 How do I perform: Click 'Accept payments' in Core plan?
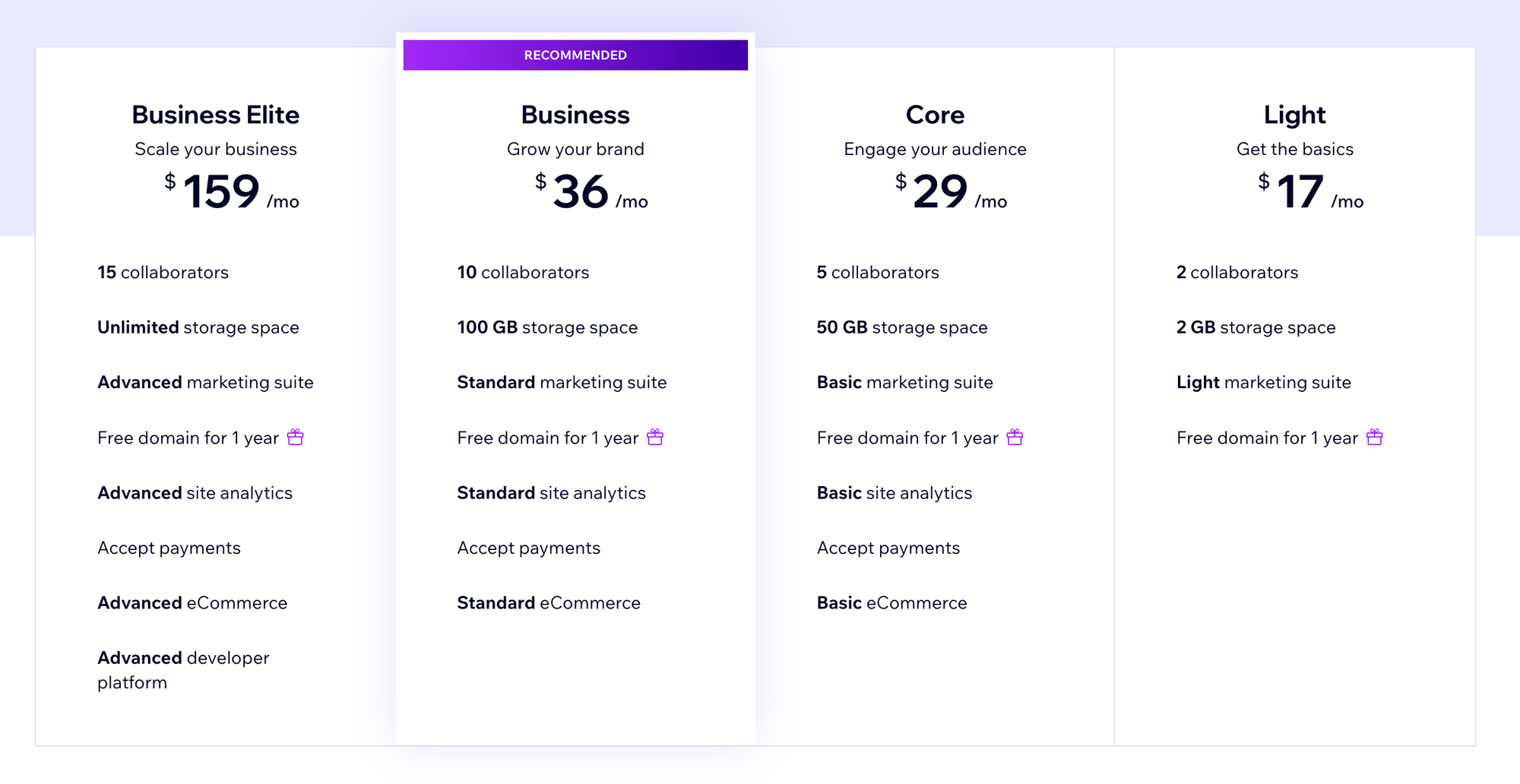click(x=888, y=548)
